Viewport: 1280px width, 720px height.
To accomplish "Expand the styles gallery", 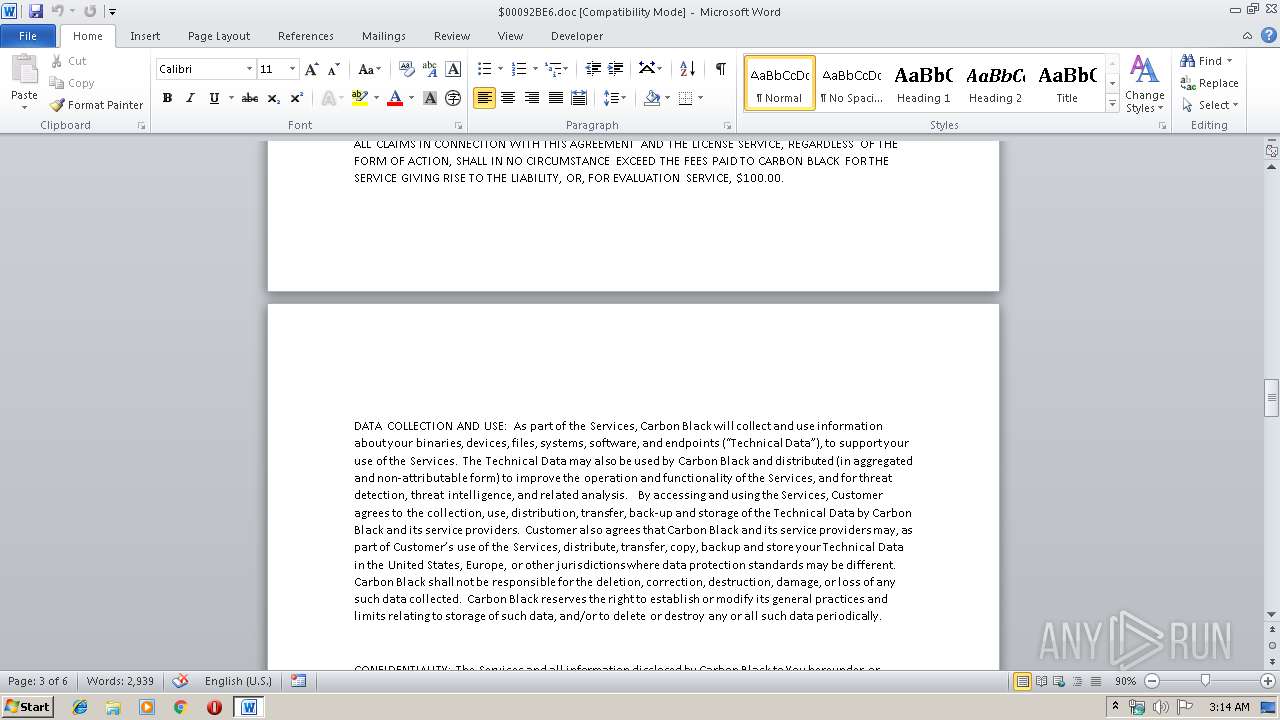I will tap(1112, 104).
